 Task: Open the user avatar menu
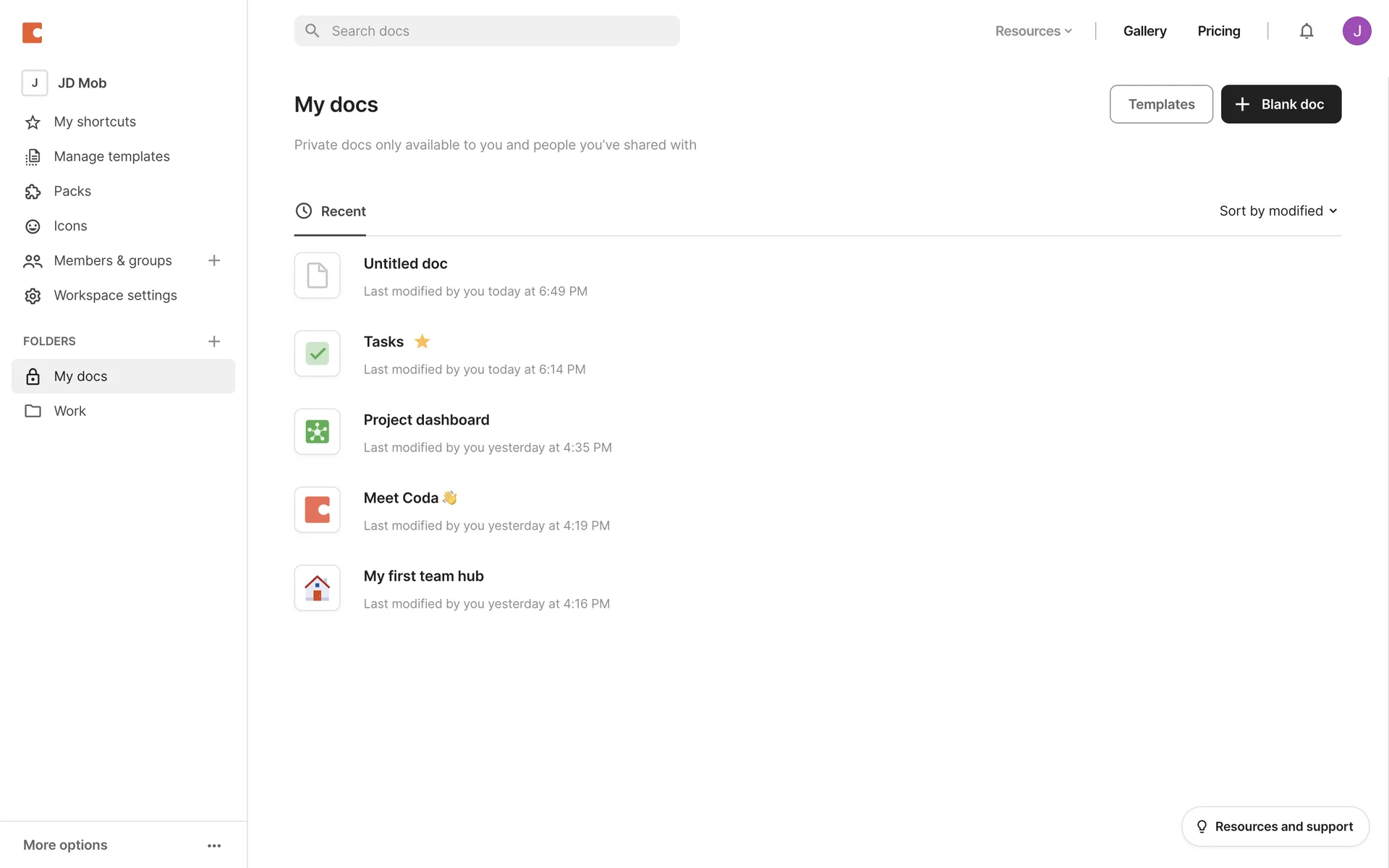pyautogui.click(x=1356, y=31)
